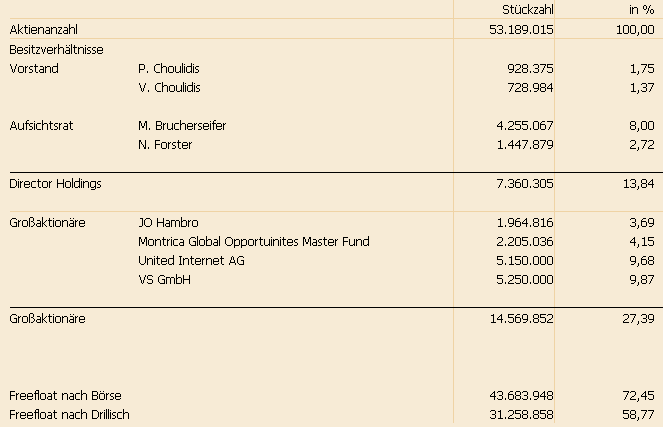Select the Aktienanzahl row label
663x427 pixels.
43,30
